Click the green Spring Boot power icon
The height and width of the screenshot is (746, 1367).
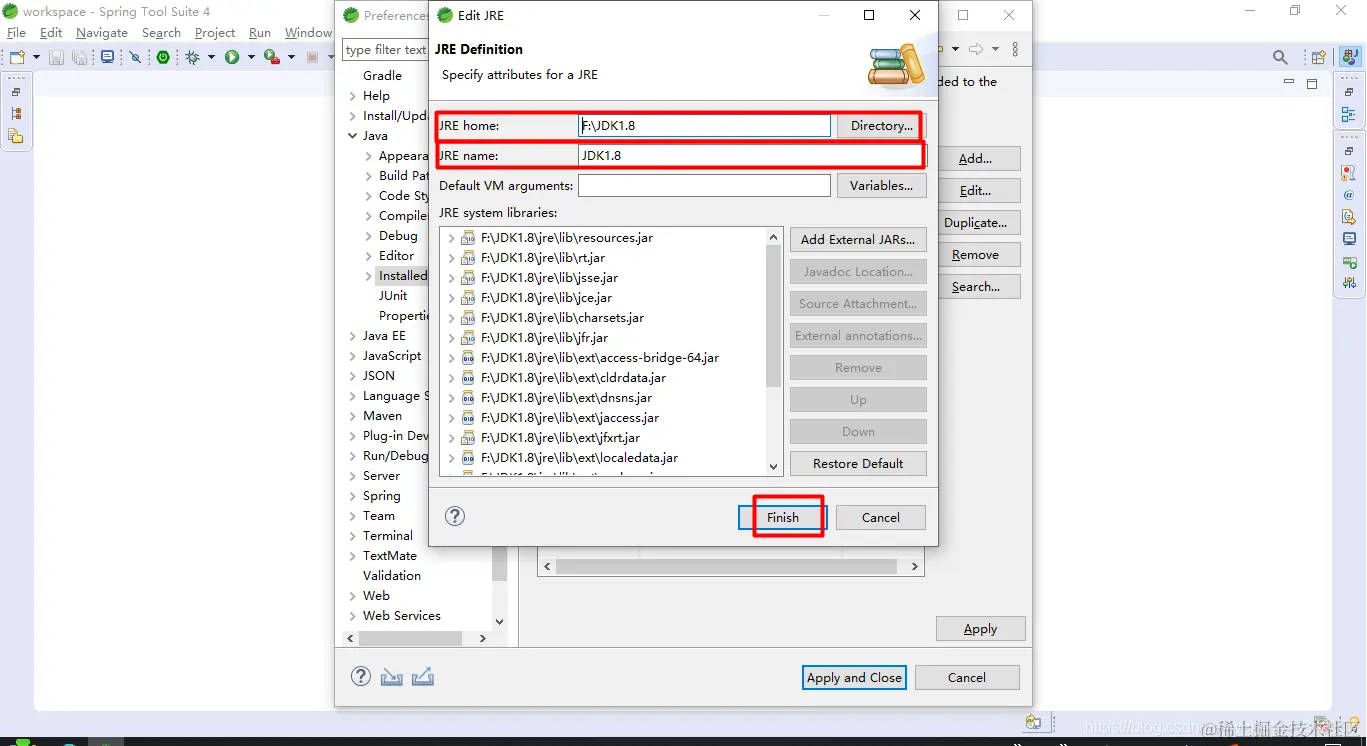[x=163, y=57]
